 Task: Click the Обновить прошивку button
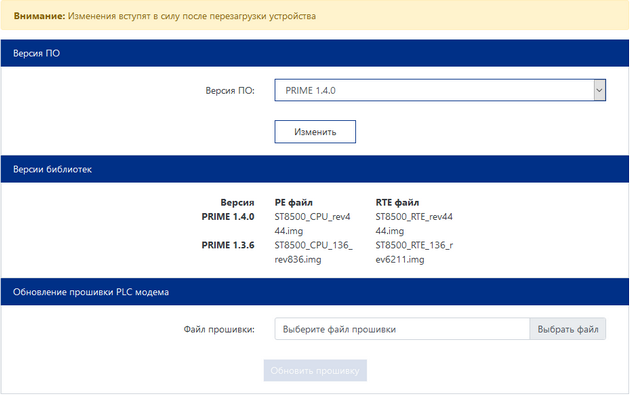tap(315, 370)
